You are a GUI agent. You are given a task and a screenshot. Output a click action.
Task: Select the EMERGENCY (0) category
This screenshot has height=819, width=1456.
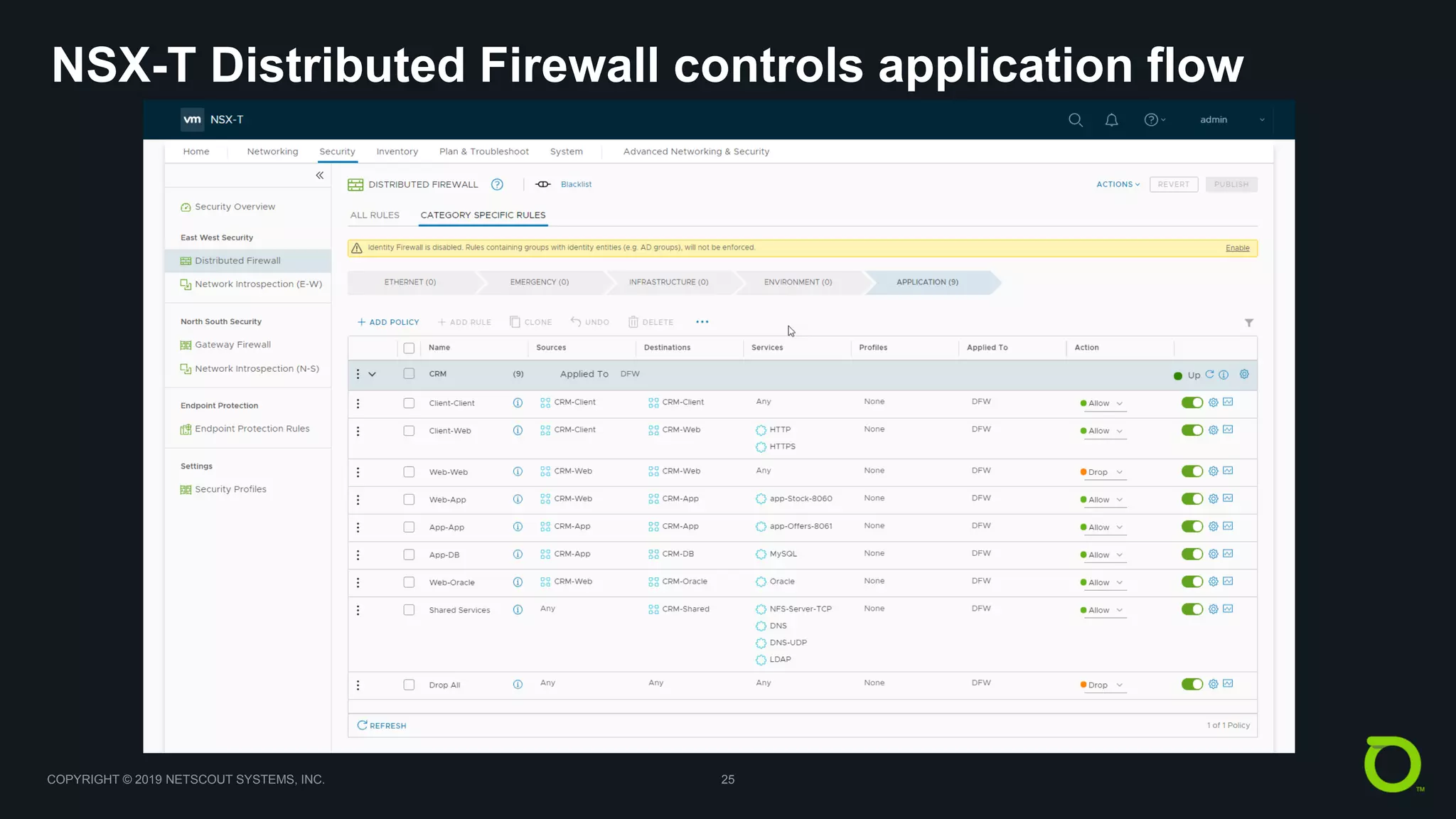click(540, 283)
